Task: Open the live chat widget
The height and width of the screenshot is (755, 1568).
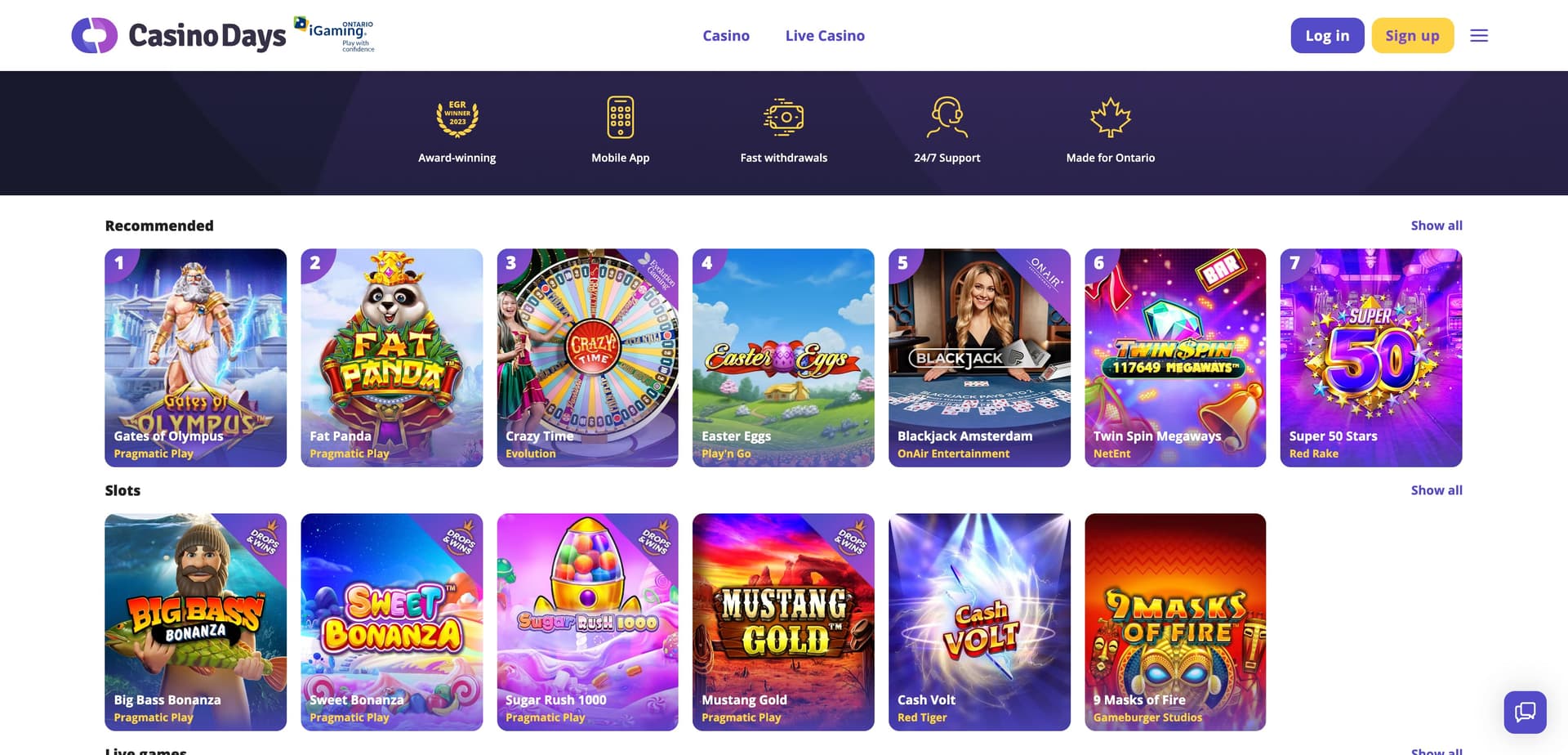Action: pyautogui.click(x=1525, y=712)
